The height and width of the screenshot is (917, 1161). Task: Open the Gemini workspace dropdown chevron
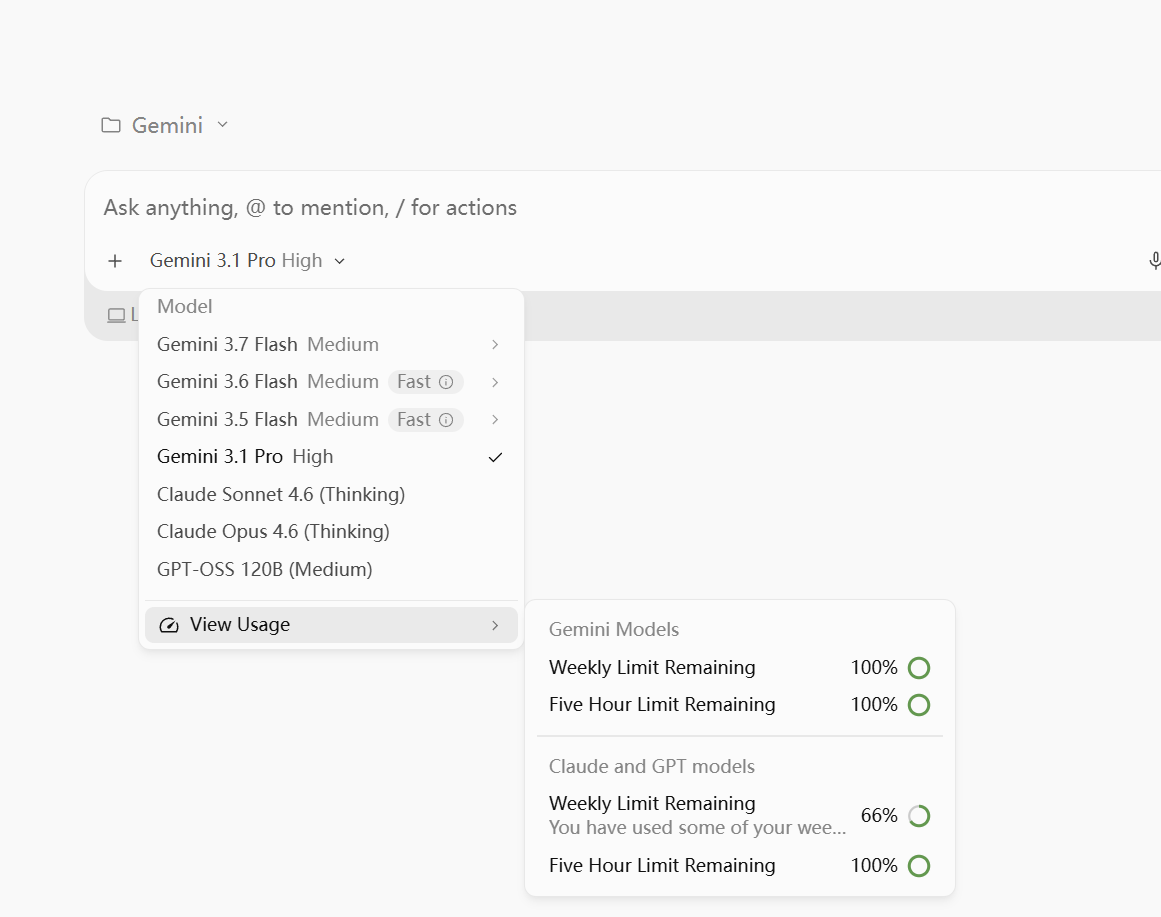(x=222, y=125)
